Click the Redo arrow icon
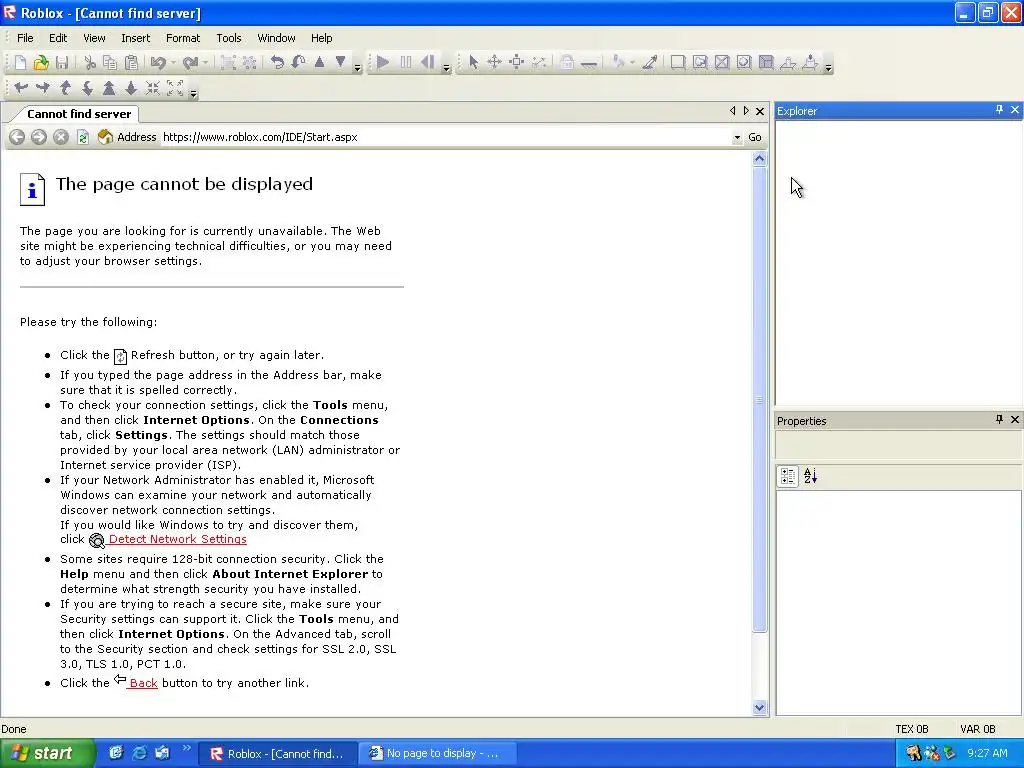The width and height of the screenshot is (1024, 768). pyautogui.click(x=191, y=63)
